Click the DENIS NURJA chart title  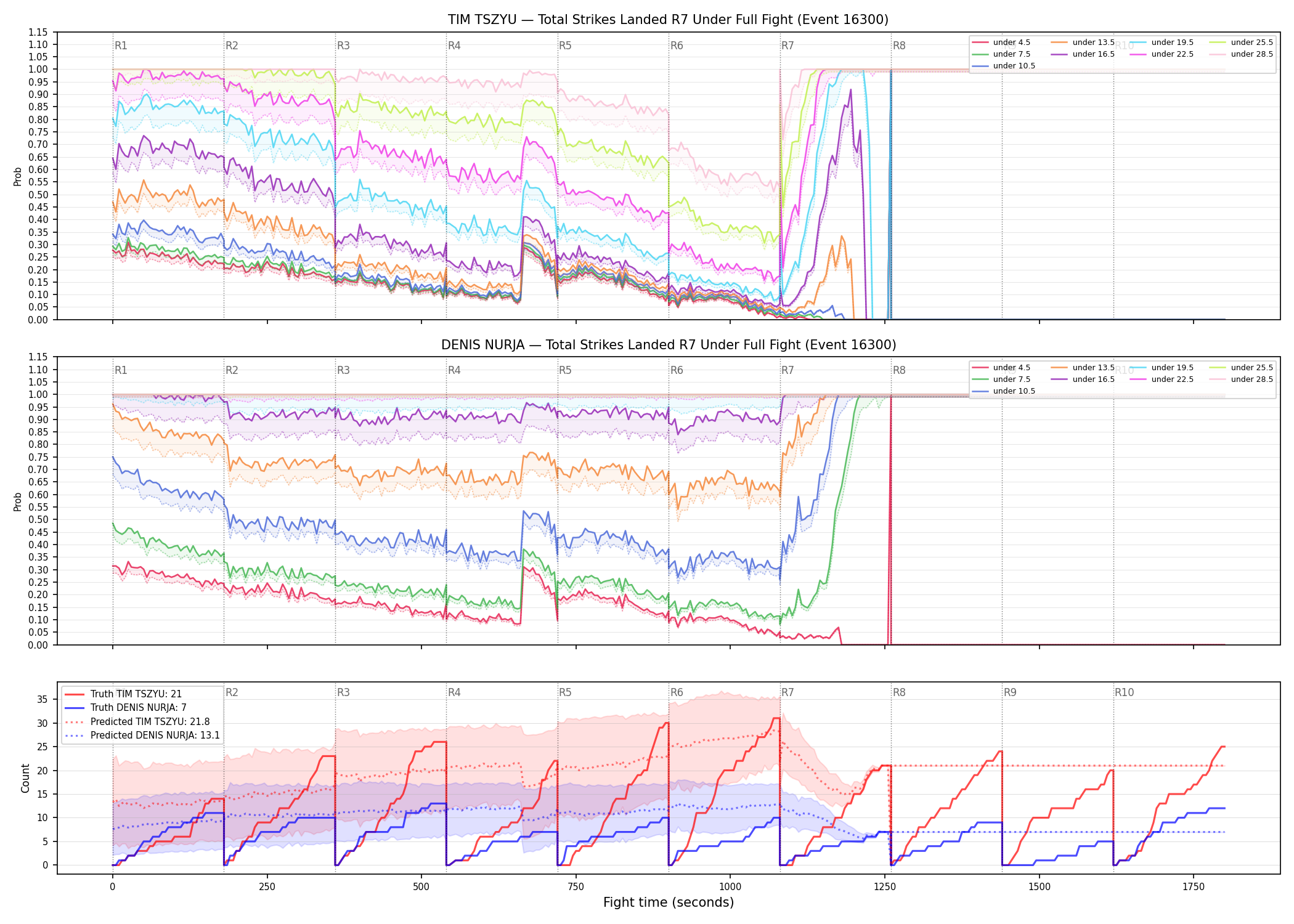pyautogui.click(x=669, y=345)
